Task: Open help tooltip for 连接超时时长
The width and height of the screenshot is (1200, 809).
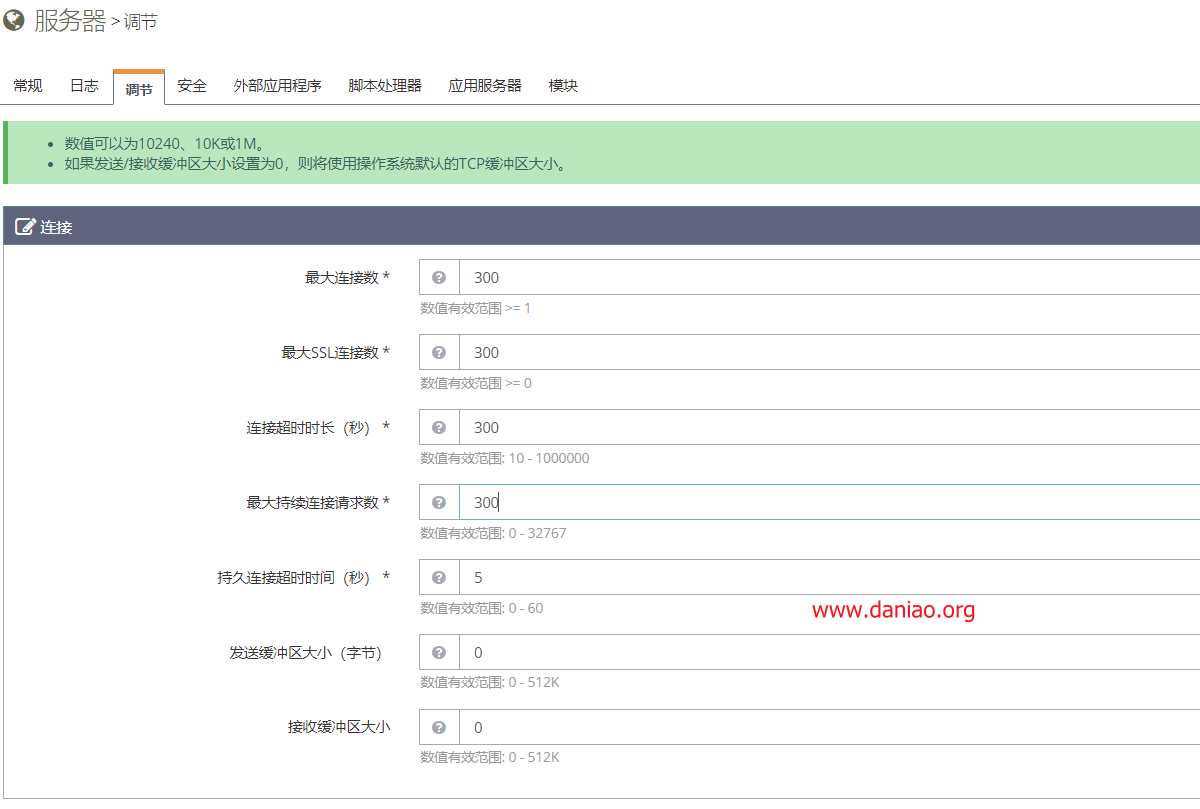Action: [439, 427]
